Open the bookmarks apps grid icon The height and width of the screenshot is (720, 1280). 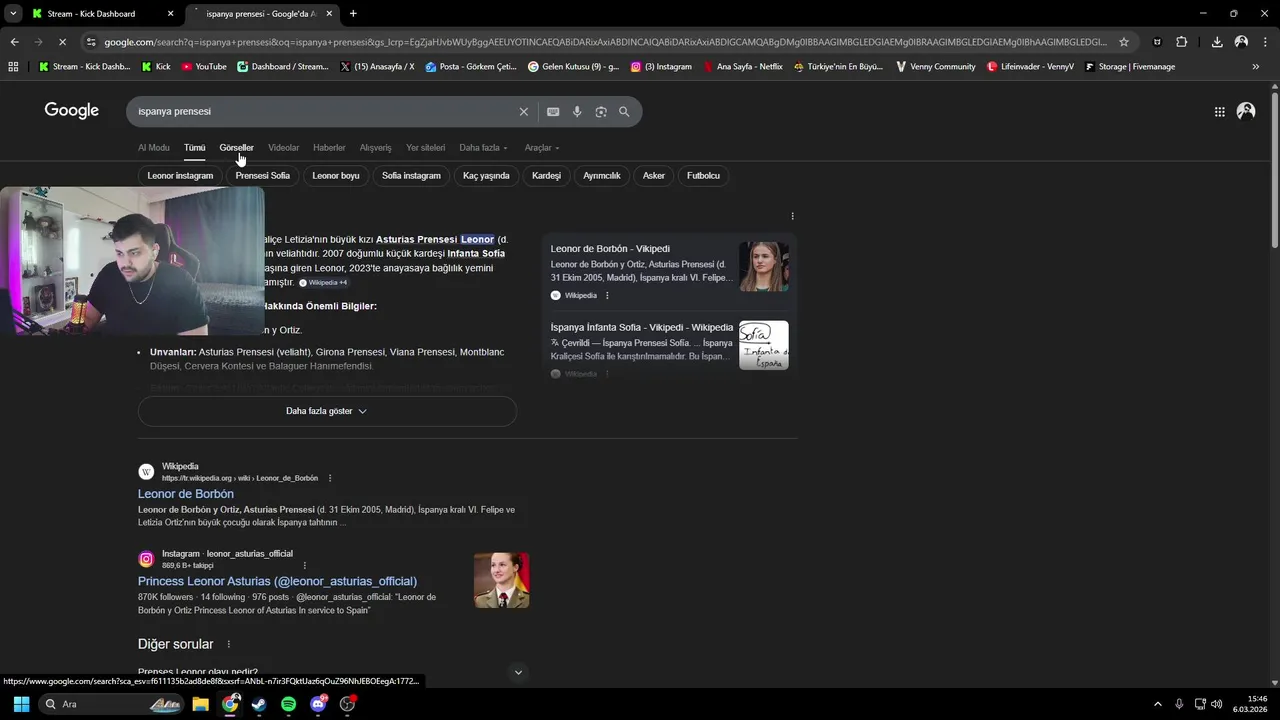tap(13, 67)
